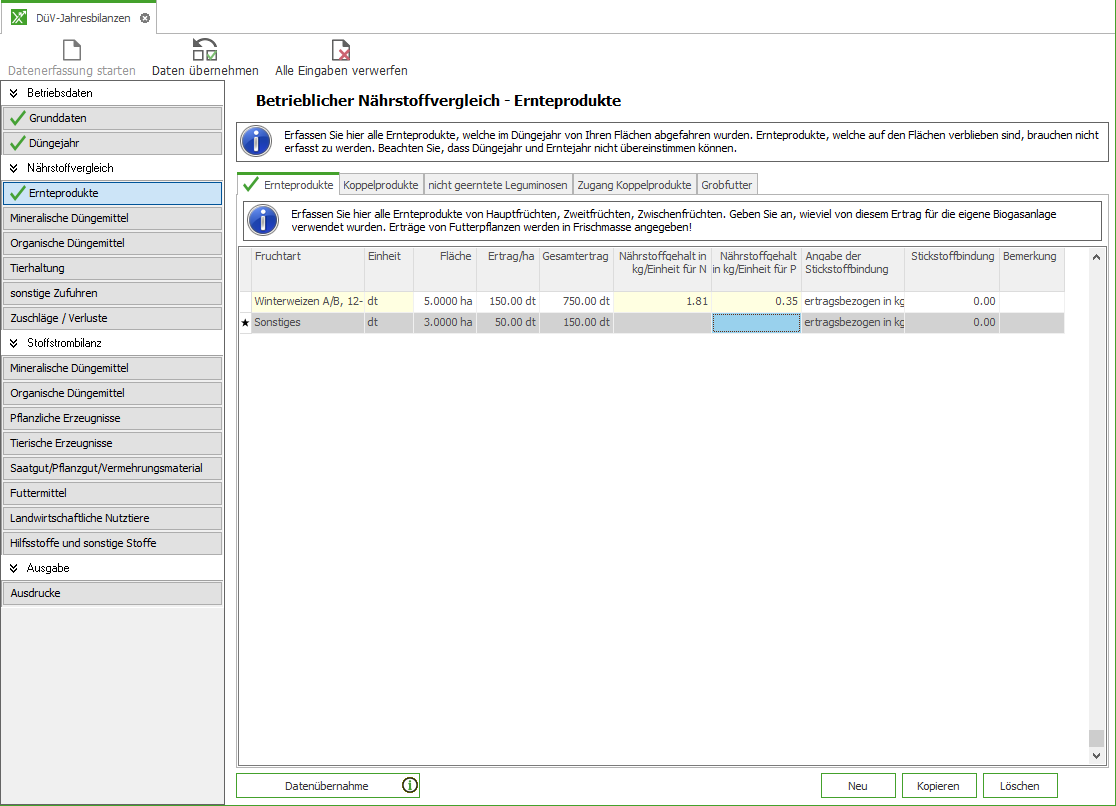Image resolution: width=1116 pixels, height=806 pixels.
Task: Click info icon next to Datenübernahme button
Action: coord(409,786)
